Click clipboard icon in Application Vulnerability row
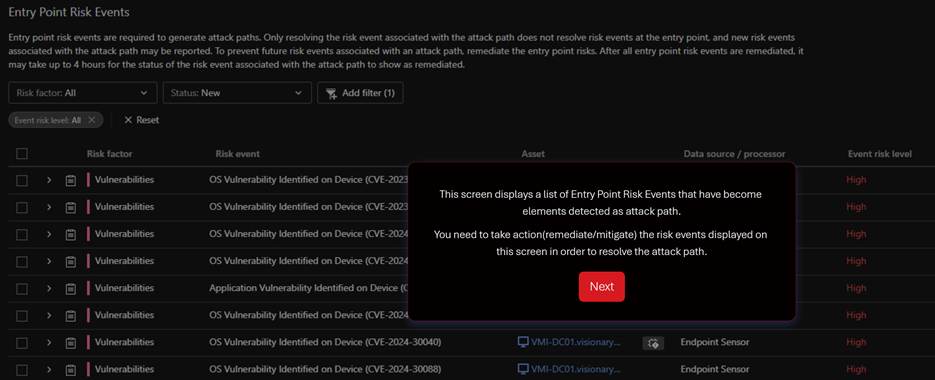The width and height of the screenshot is (935, 380). click(70, 288)
